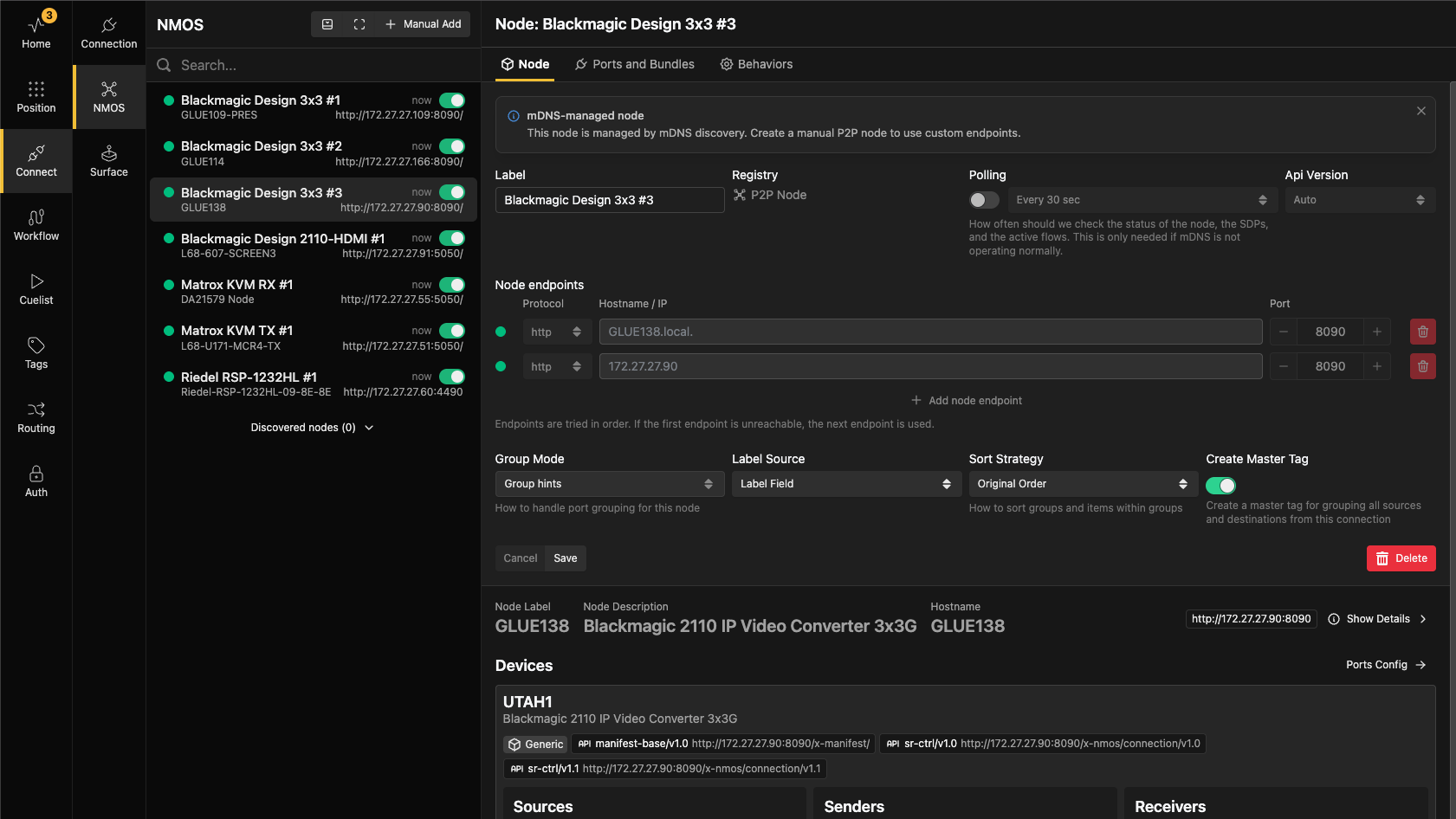Screen dimensions: 1456x819
Task: Decrease port for GLUE138.local. endpoint
Action: coord(1284,332)
